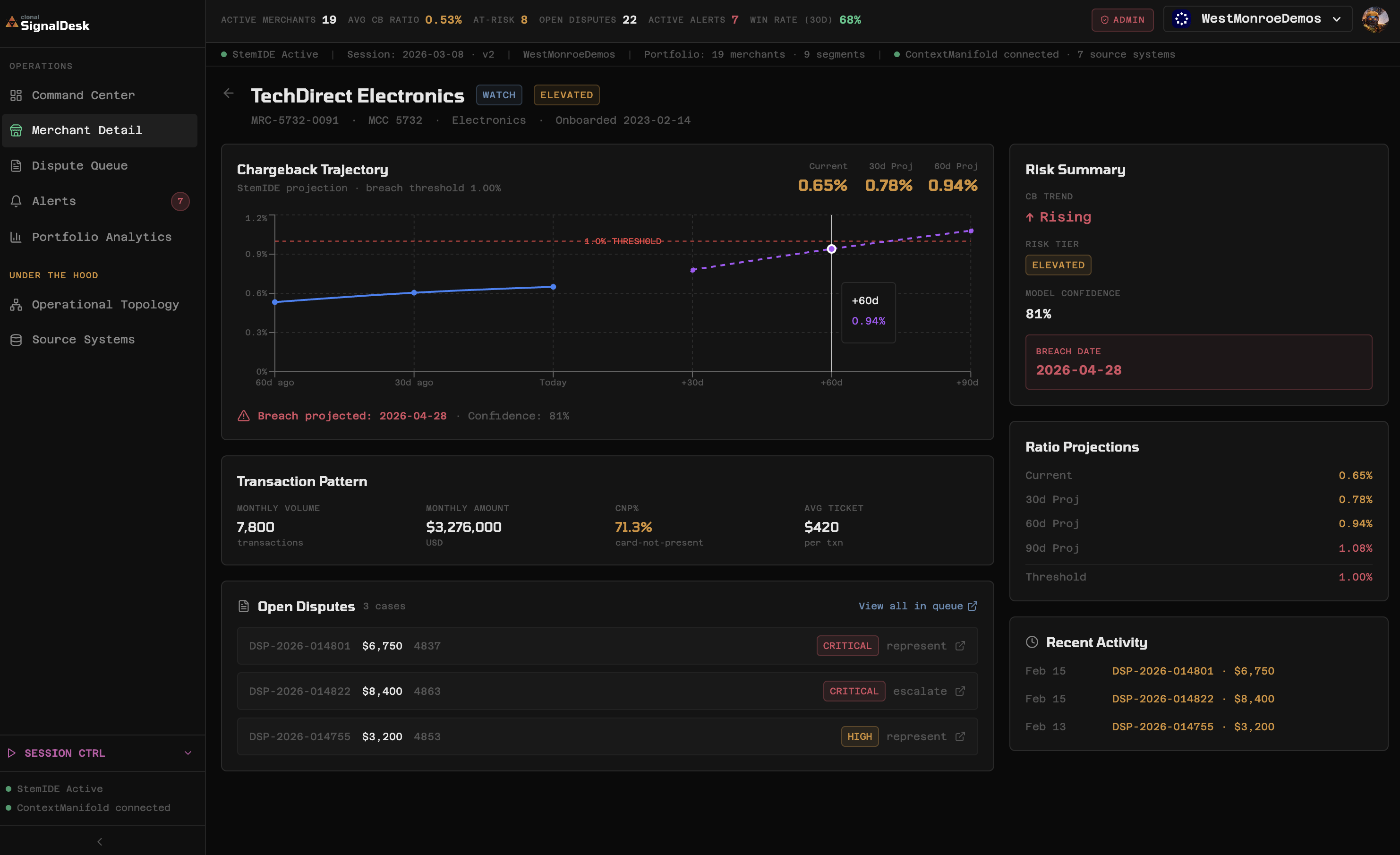Open Source Systems database icon

coord(16,339)
